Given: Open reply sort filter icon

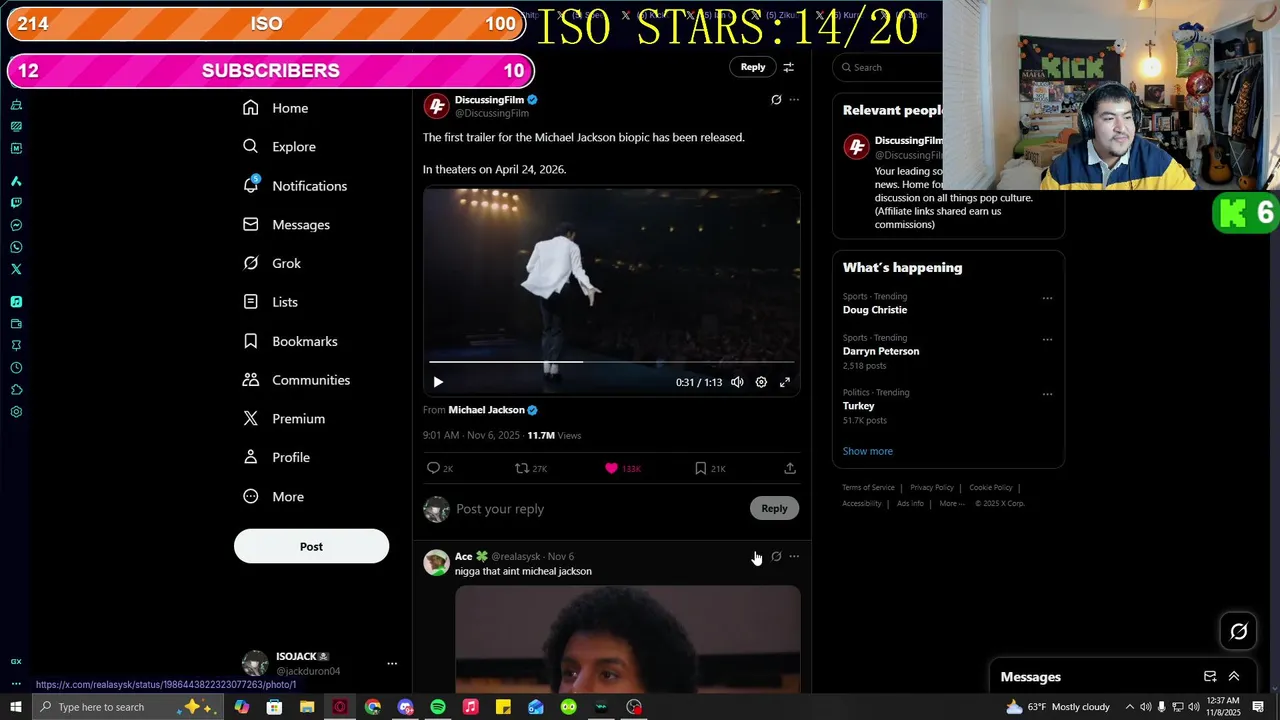Looking at the screenshot, I should tap(788, 67).
